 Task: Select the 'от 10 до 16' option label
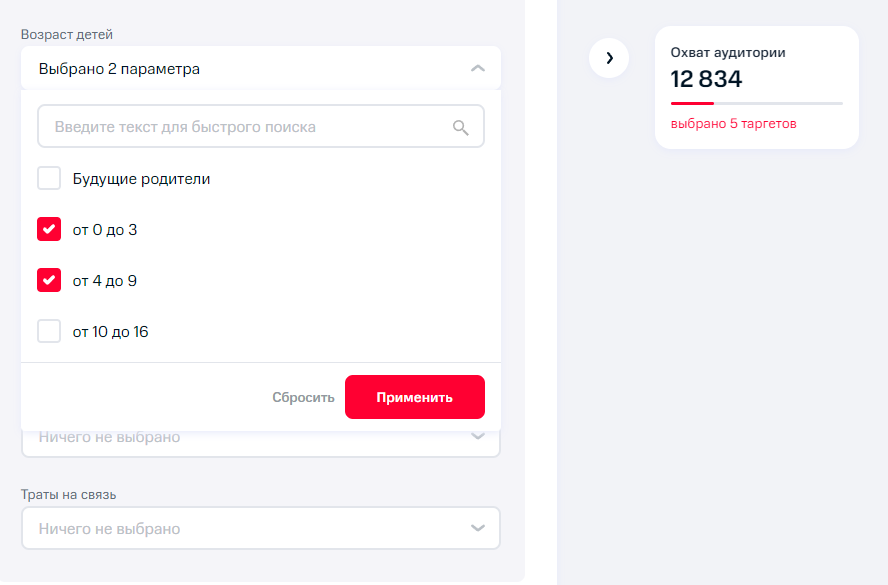111,331
